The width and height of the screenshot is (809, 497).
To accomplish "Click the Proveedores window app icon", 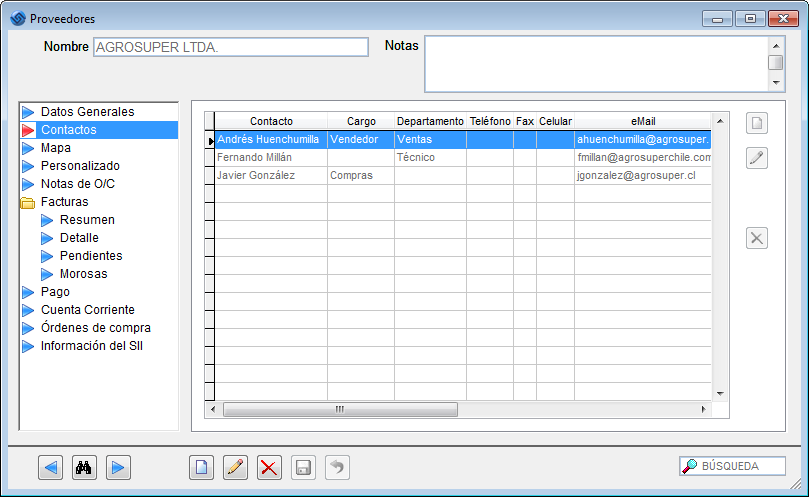I will [18, 19].
